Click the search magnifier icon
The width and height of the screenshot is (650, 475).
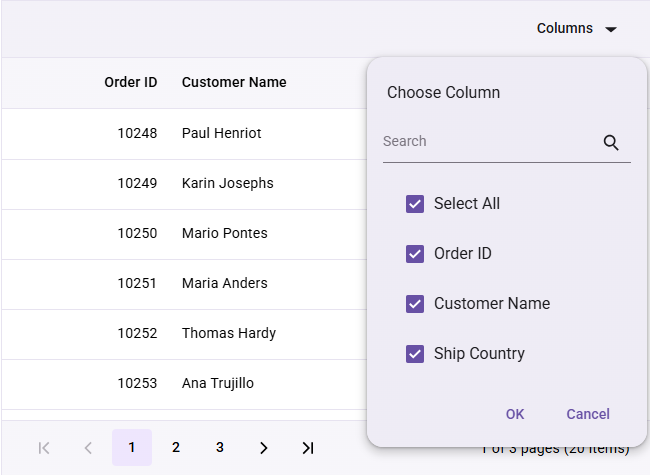[x=611, y=143]
